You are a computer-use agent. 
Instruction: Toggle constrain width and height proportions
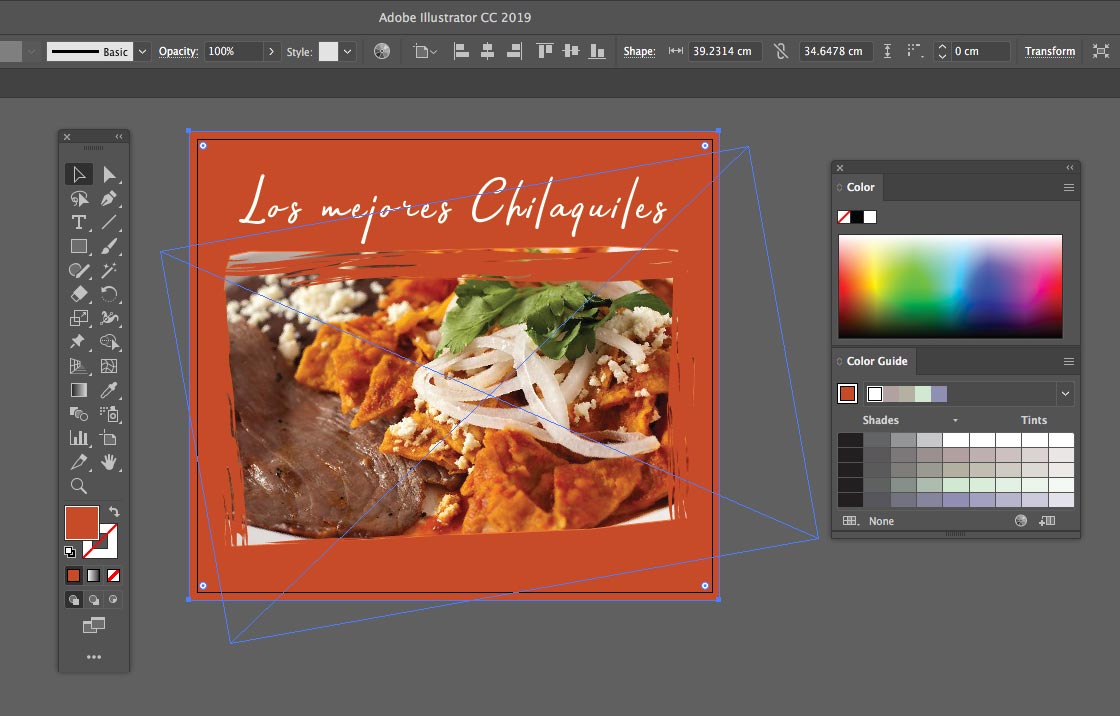tap(781, 51)
